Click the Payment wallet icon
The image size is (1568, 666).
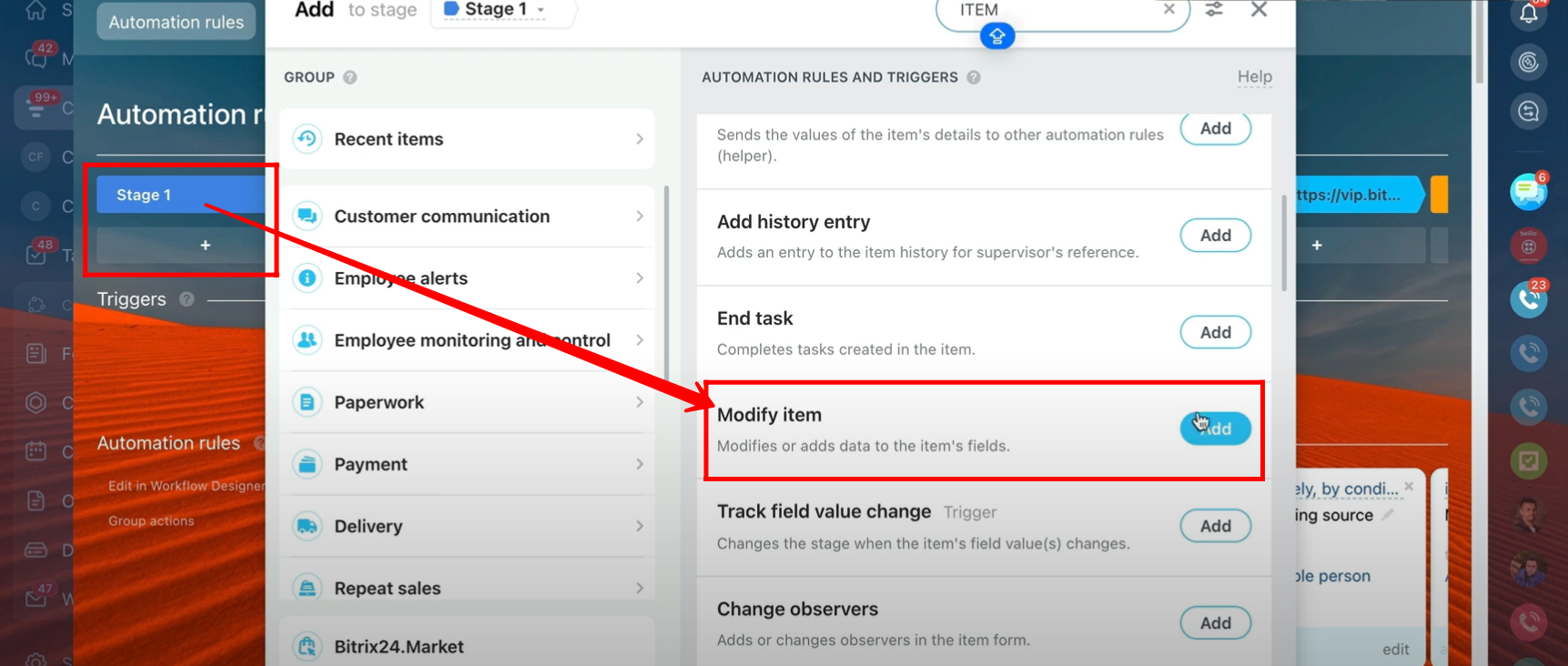click(x=308, y=464)
